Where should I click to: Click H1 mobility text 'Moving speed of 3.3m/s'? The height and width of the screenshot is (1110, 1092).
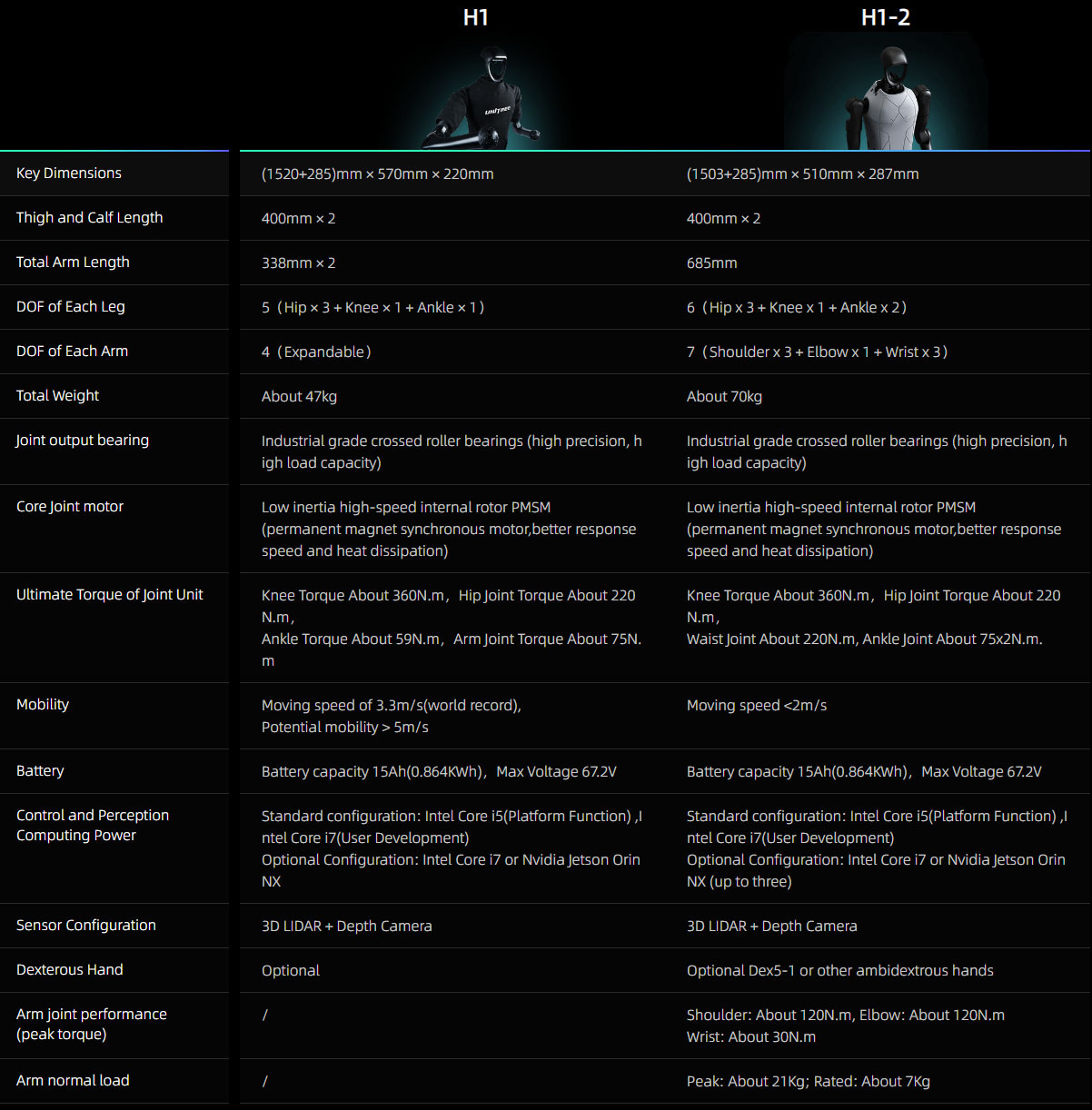click(x=392, y=705)
